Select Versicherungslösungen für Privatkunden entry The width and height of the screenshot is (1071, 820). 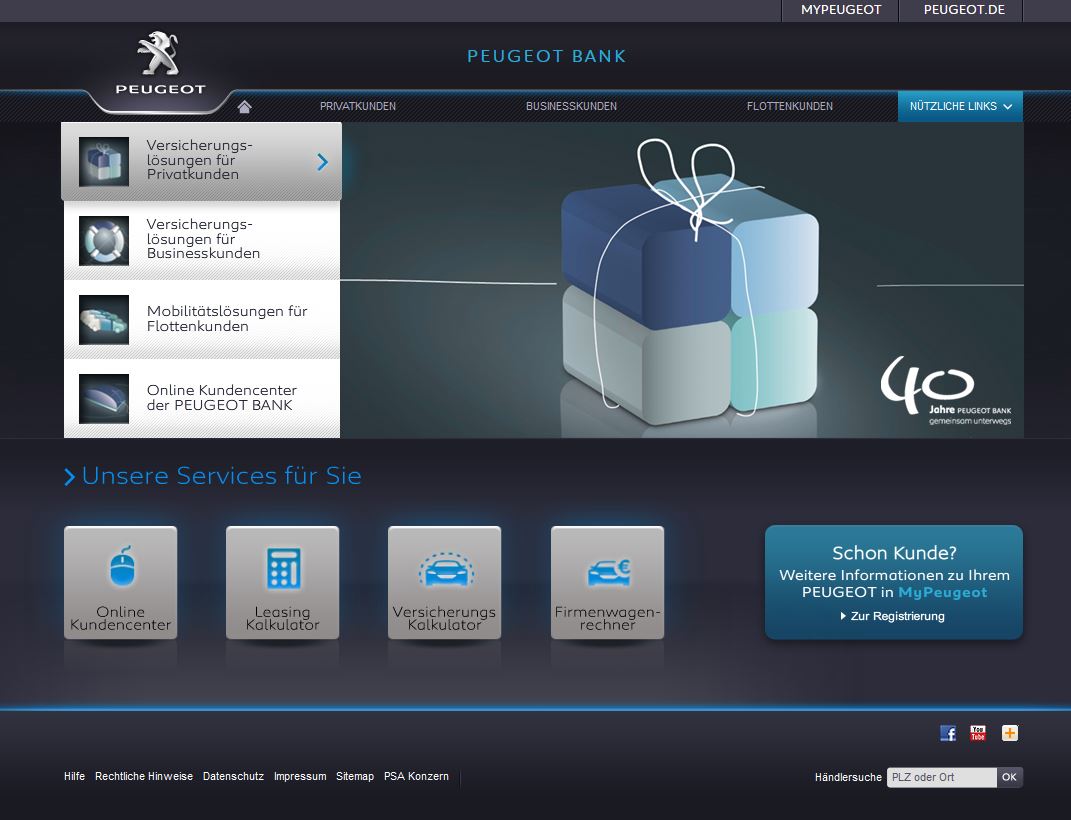pos(201,162)
